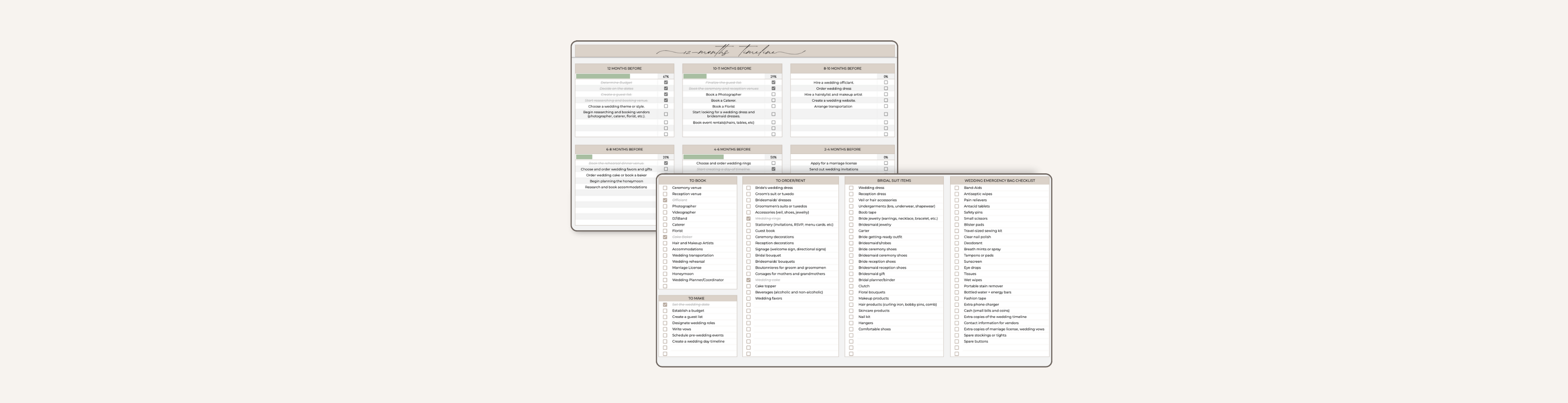Click 'Boutonnieres for groom and groomsmen' text

[x=791, y=268]
